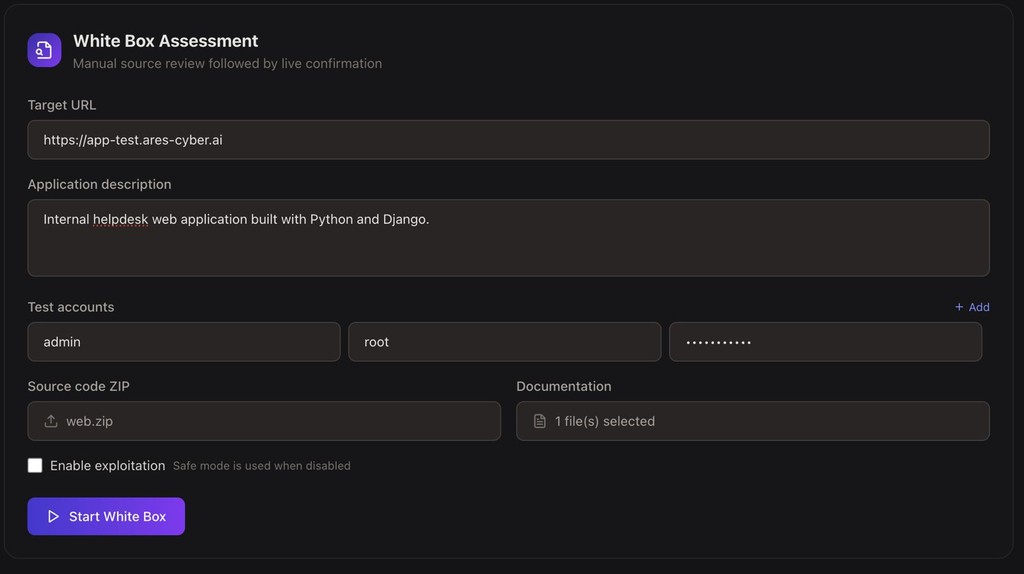Click the document icon in Documentation field

pos(539,421)
